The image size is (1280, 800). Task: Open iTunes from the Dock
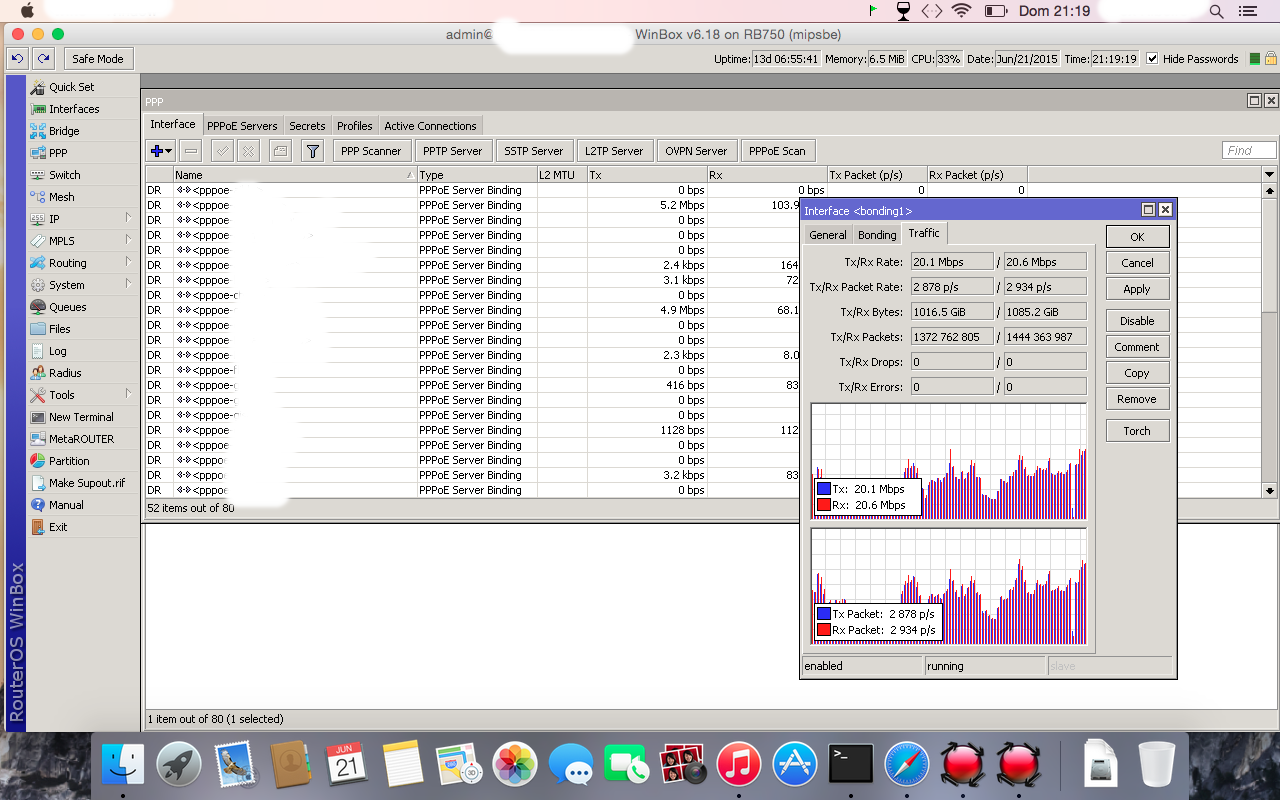[x=739, y=764]
